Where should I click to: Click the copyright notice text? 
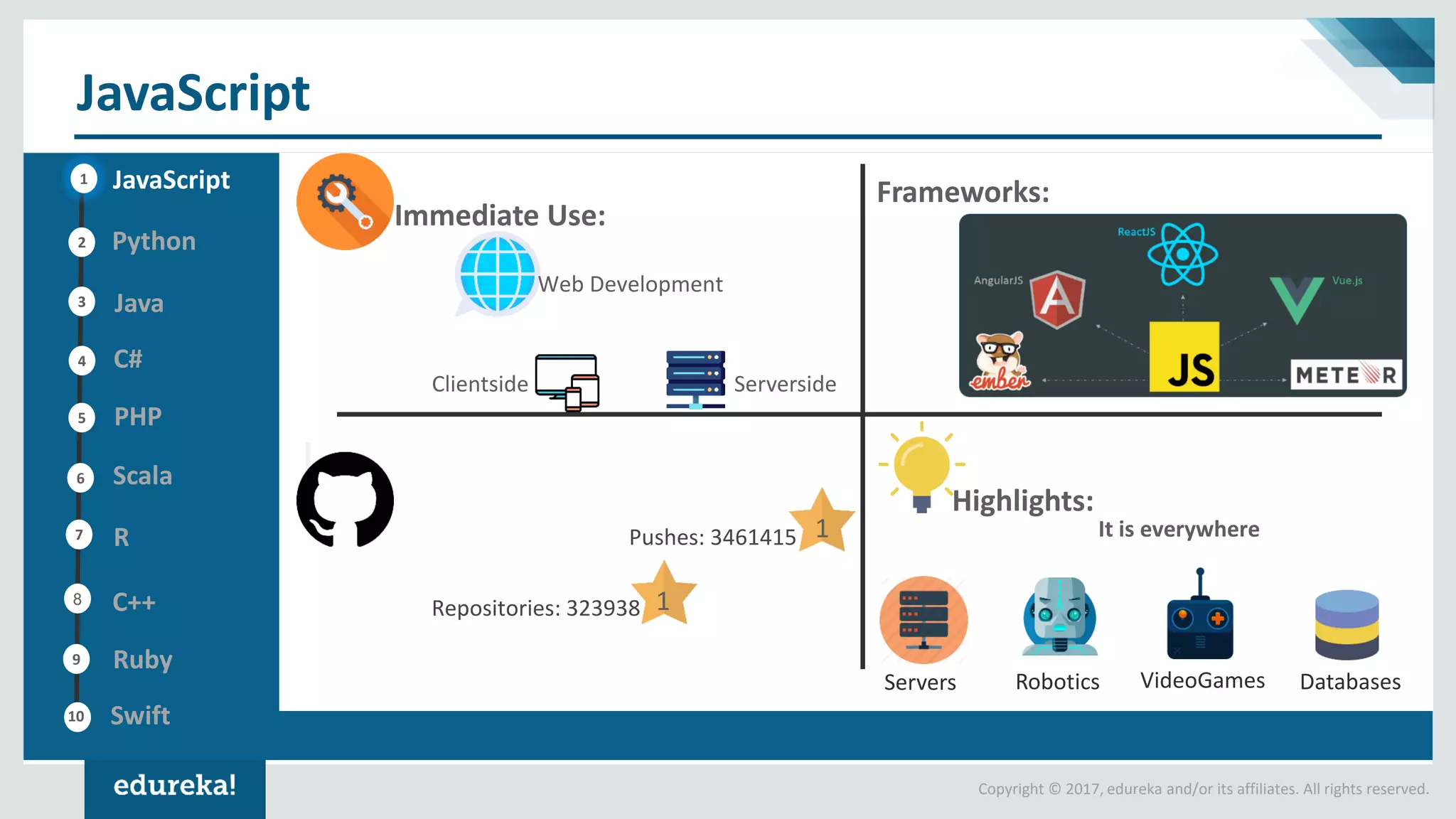pos(1203,789)
